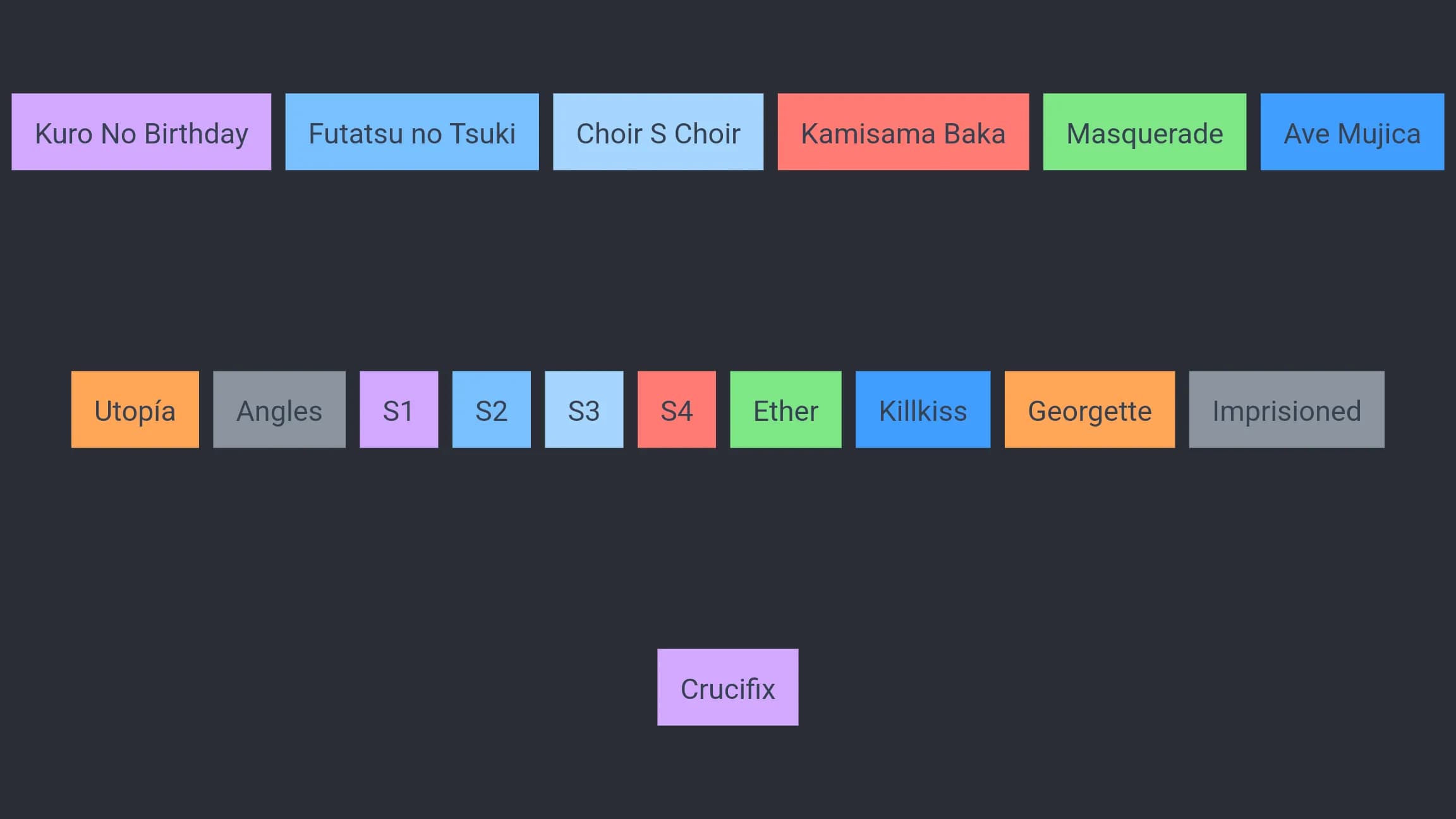
Task: Select the blue S2 tile
Action: (x=491, y=409)
